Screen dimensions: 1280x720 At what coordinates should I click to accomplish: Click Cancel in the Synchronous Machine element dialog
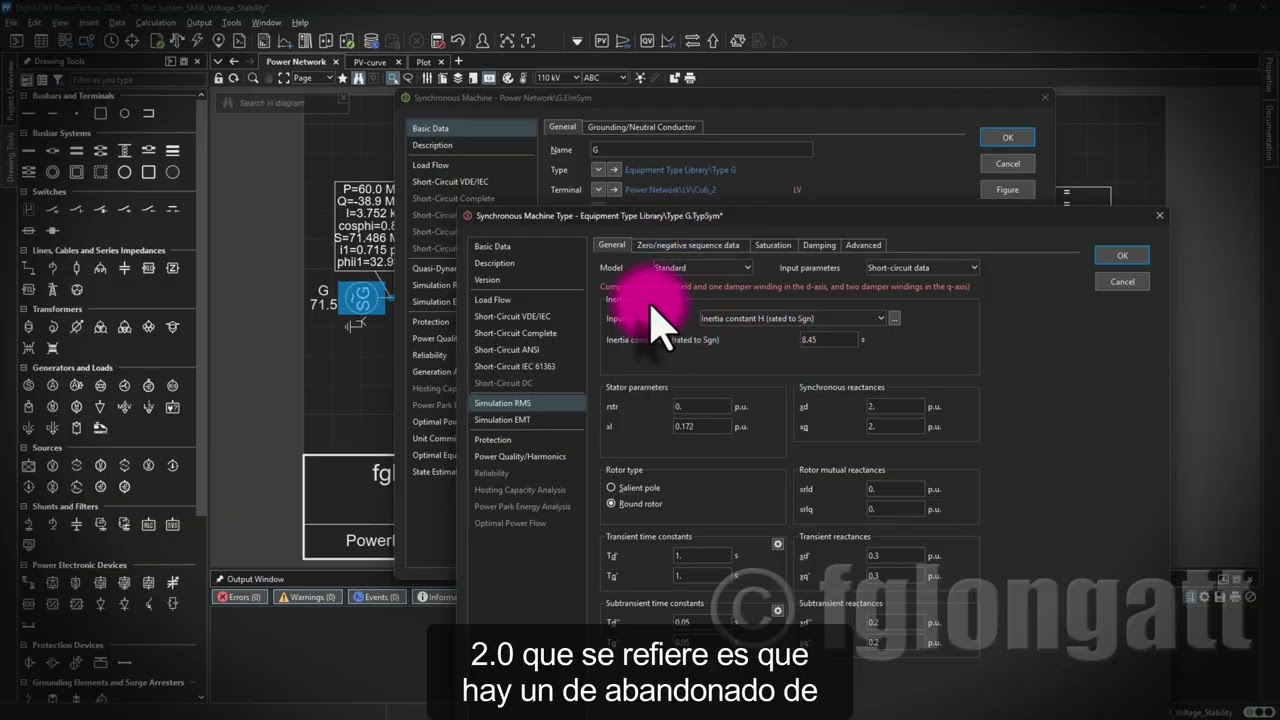(1007, 164)
